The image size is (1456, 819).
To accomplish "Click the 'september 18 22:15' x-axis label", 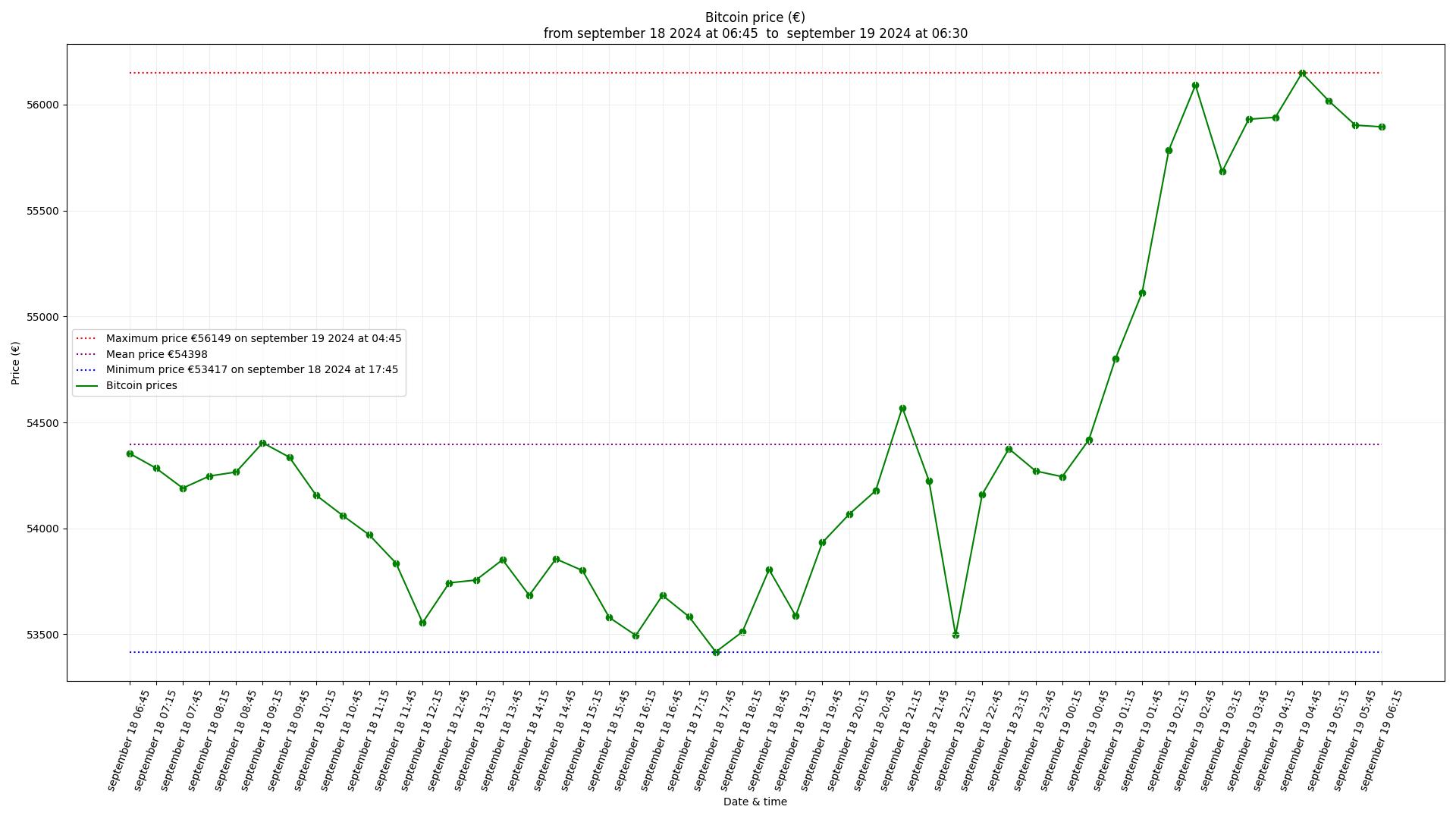I will pyautogui.click(x=954, y=740).
